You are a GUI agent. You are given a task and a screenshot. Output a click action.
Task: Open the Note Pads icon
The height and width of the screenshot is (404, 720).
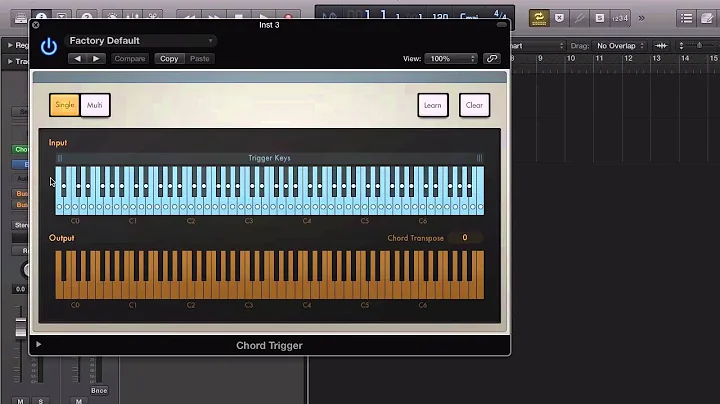(x=708, y=18)
